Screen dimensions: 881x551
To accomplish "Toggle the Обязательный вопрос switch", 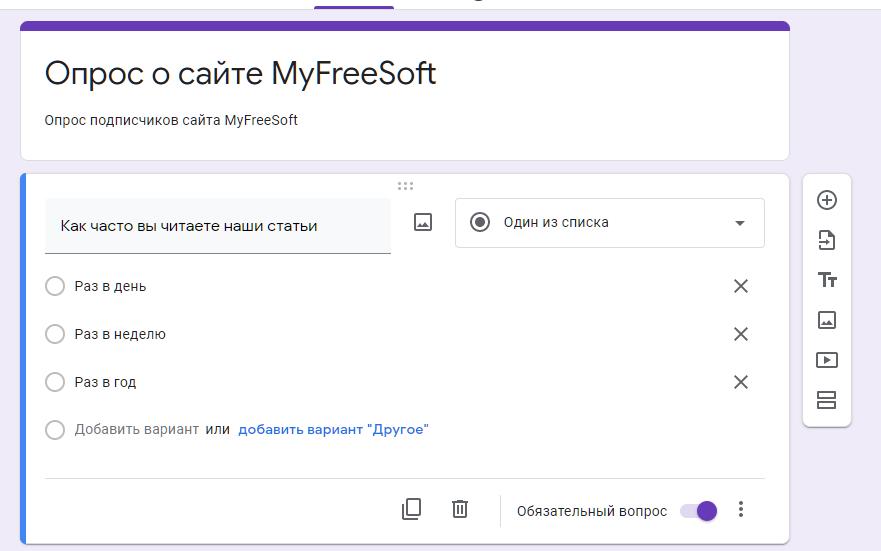I will pos(699,511).
